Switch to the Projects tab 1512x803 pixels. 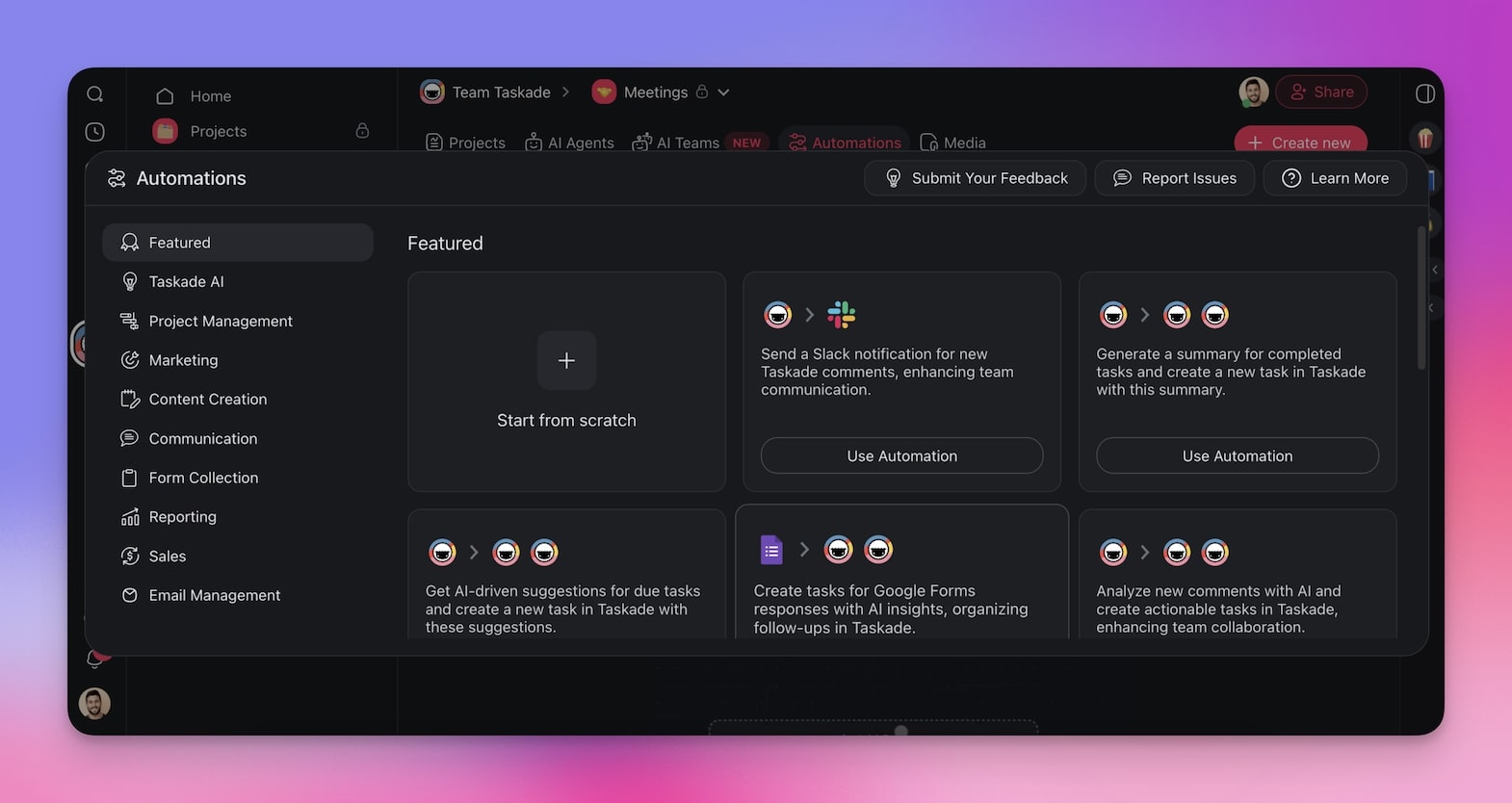click(x=466, y=142)
